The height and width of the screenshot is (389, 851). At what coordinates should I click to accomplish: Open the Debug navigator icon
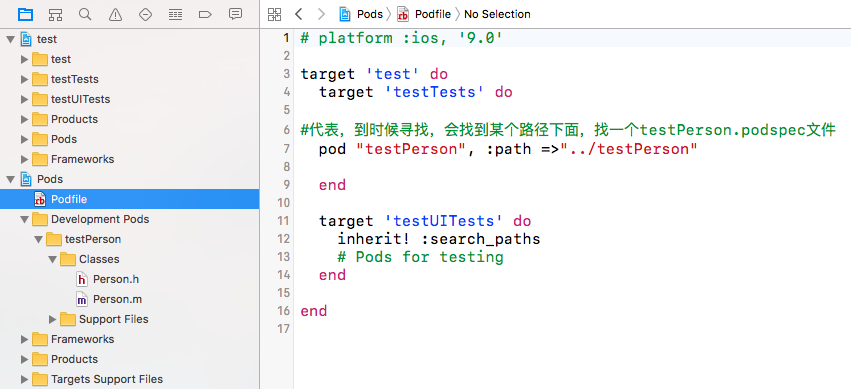point(175,14)
